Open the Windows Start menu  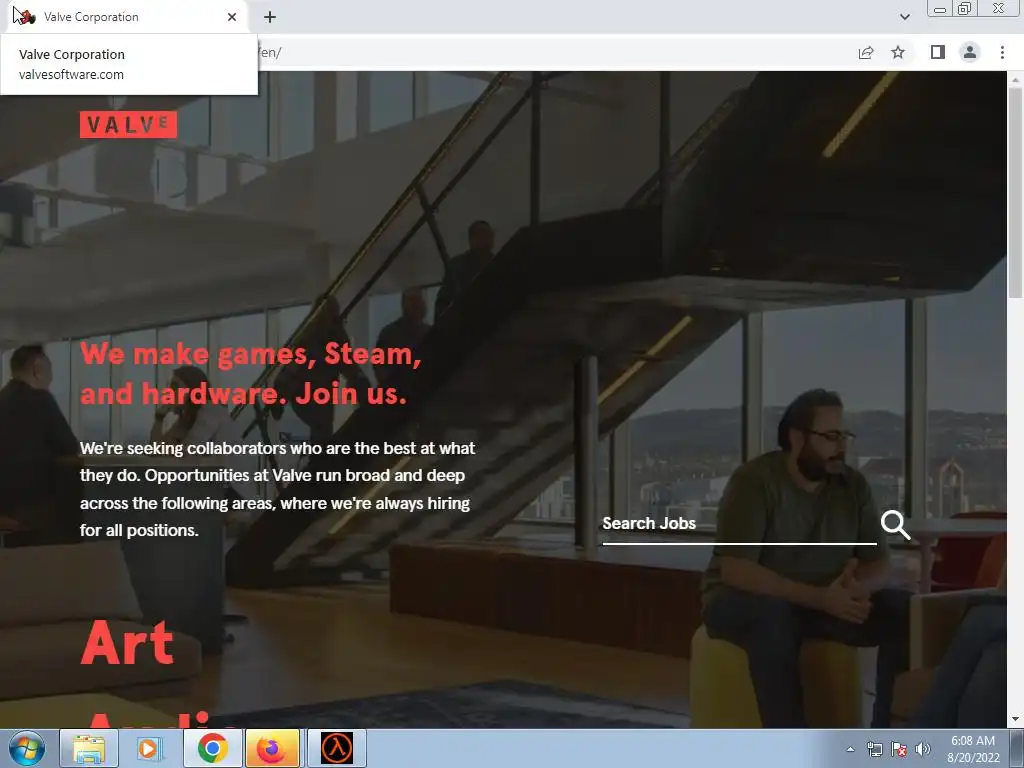[x=27, y=748]
